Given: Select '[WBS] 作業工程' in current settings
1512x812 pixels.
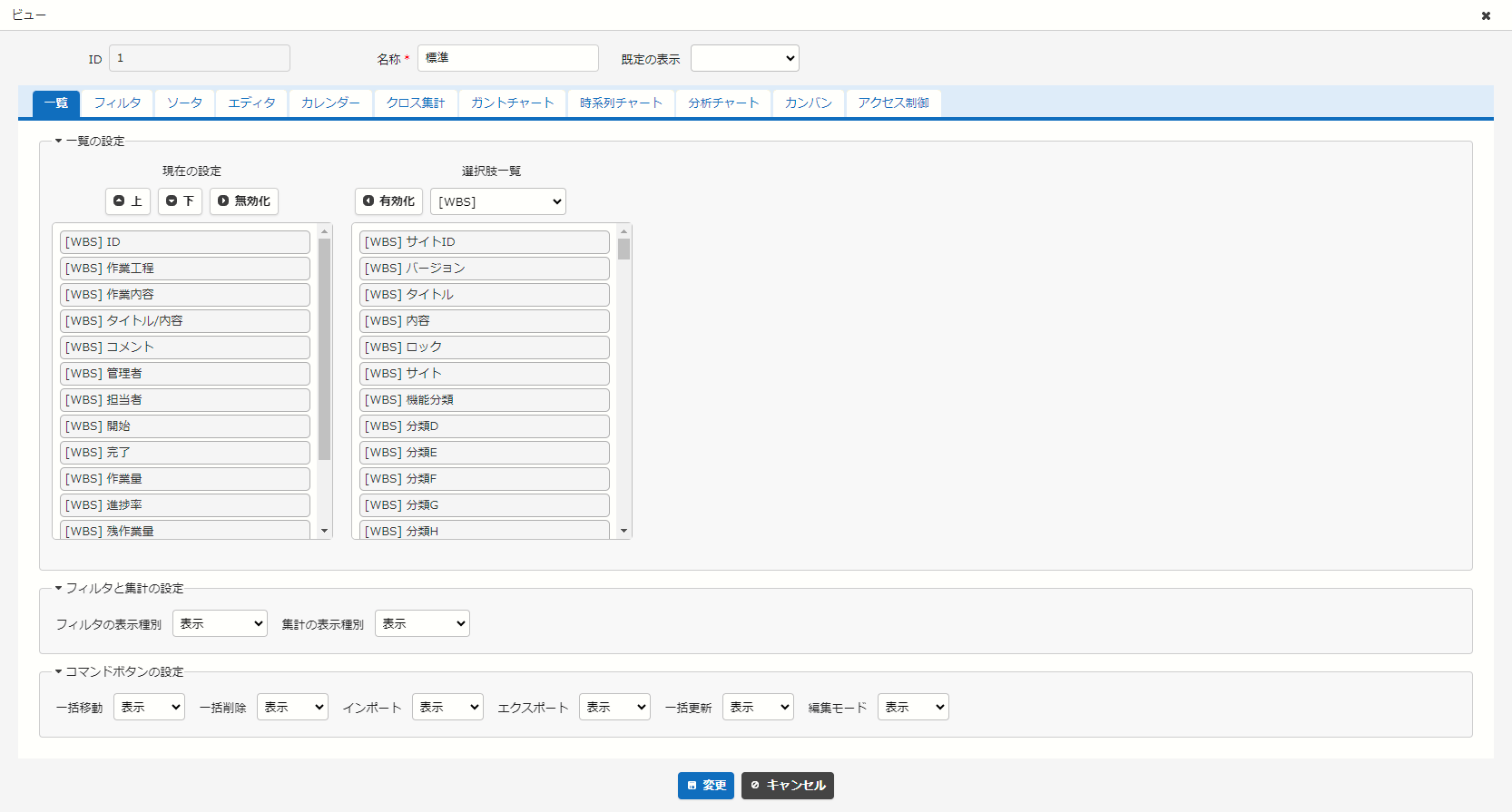Looking at the screenshot, I should coord(185,269).
